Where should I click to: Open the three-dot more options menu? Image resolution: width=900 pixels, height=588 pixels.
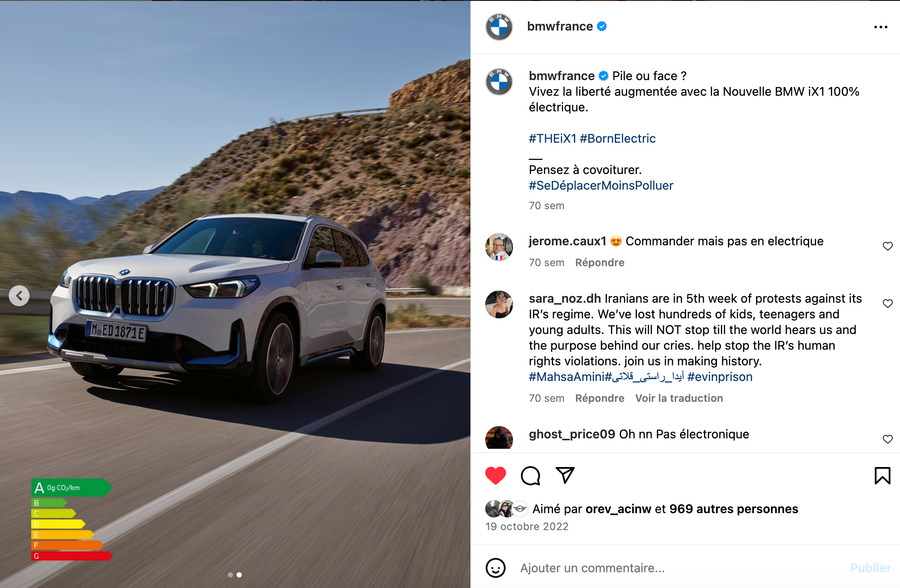point(880,27)
